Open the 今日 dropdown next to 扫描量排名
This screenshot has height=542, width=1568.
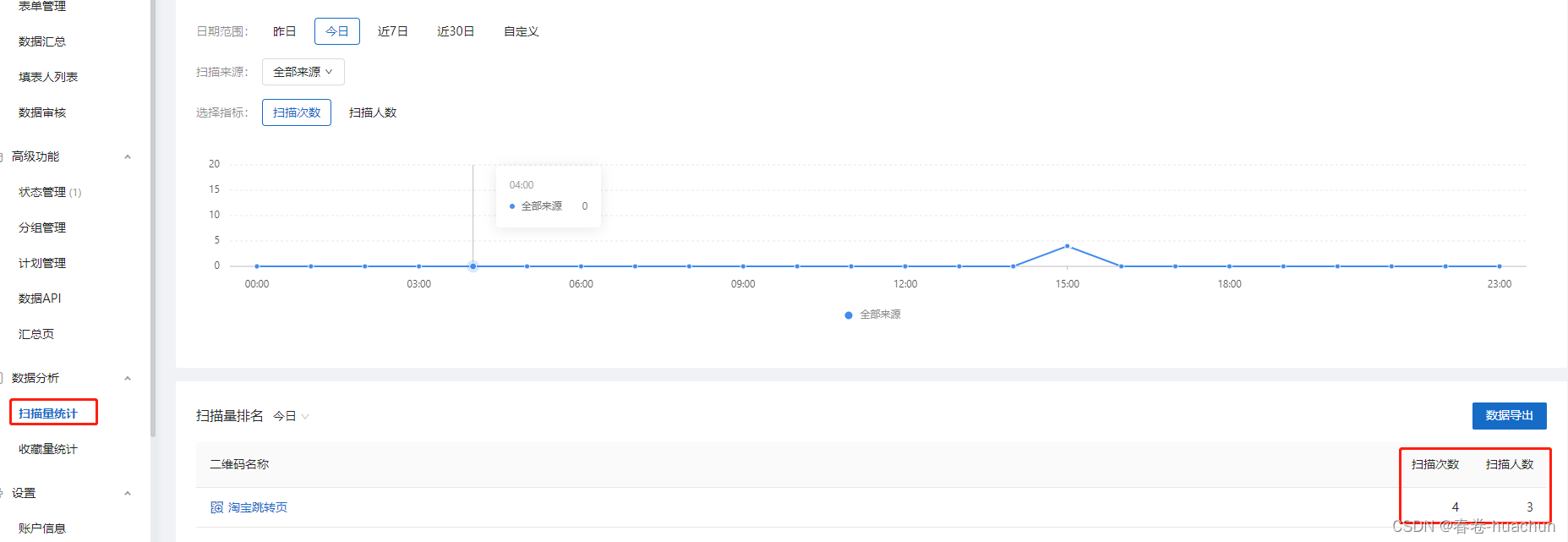pyautogui.click(x=291, y=416)
